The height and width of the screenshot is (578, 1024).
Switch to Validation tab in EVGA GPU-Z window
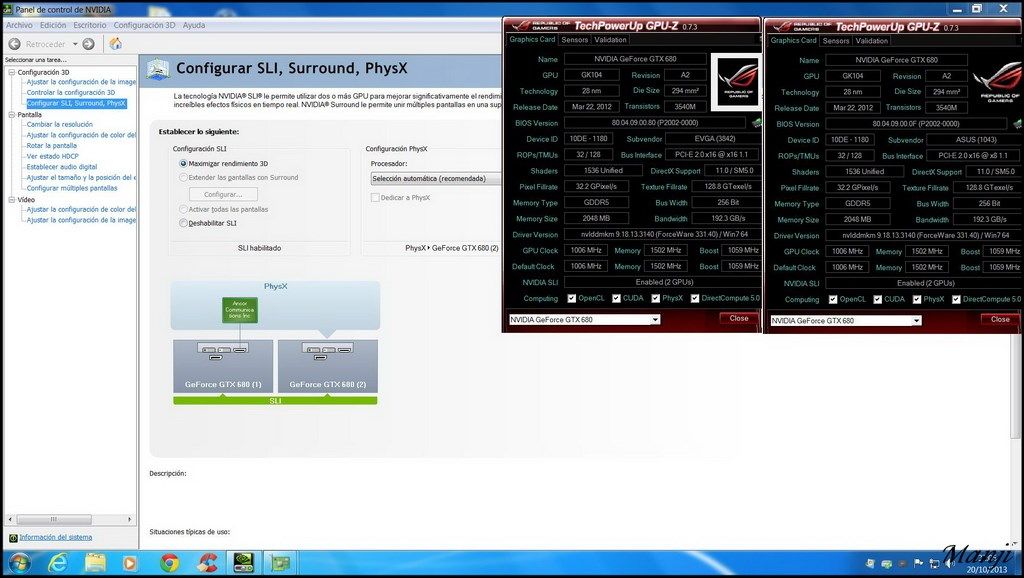click(x=611, y=40)
